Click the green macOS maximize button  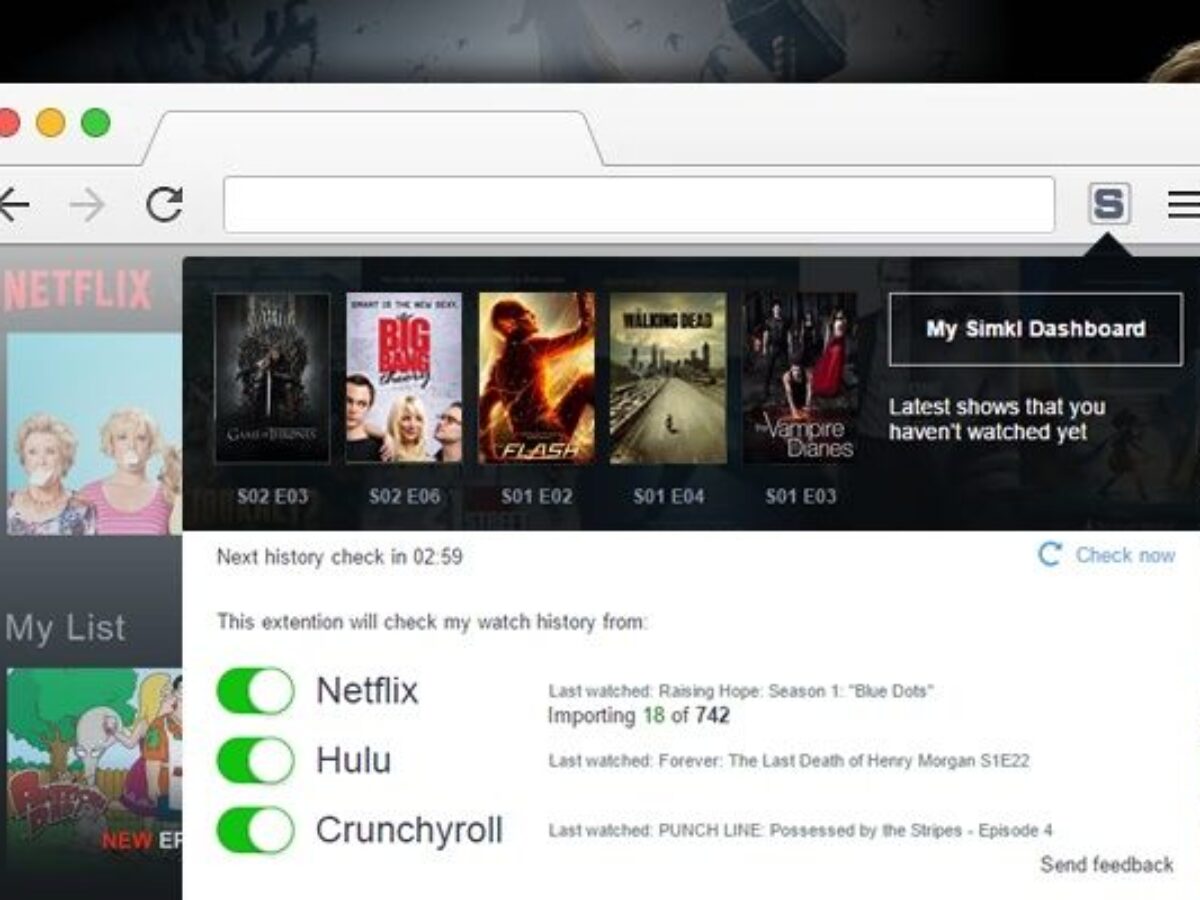click(95, 123)
